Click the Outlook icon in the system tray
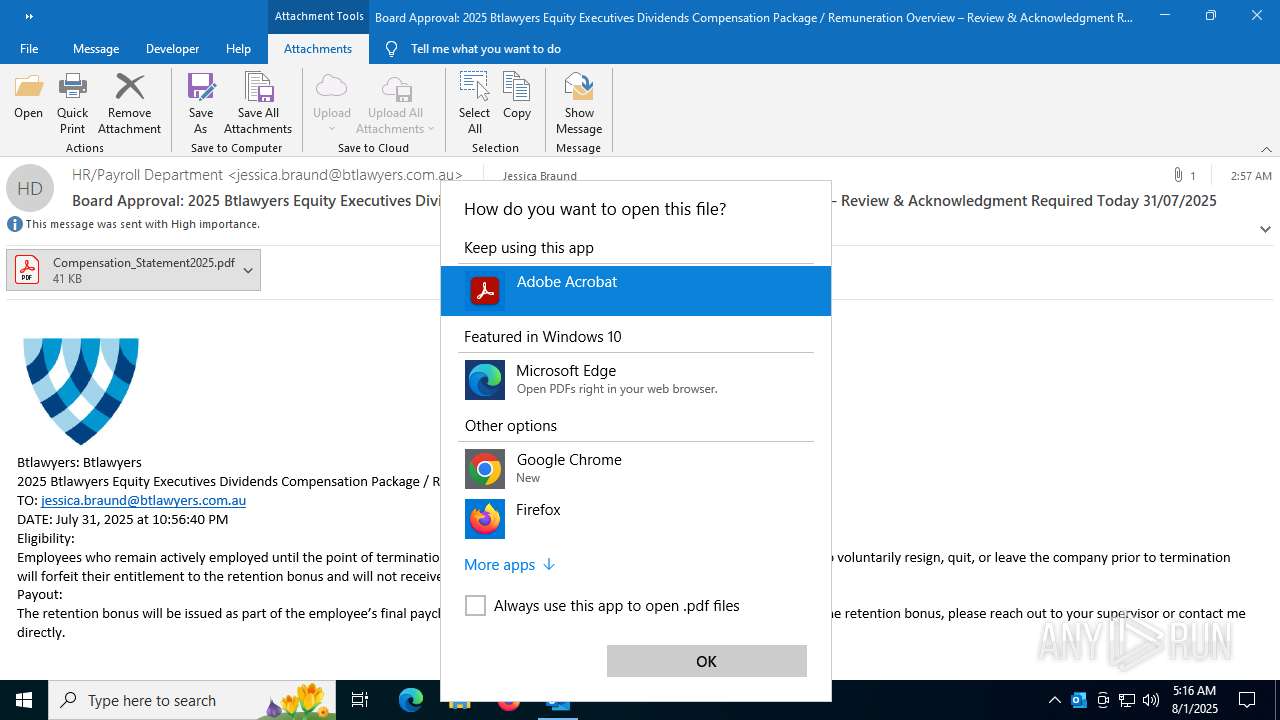The image size is (1280, 720). 1079,700
